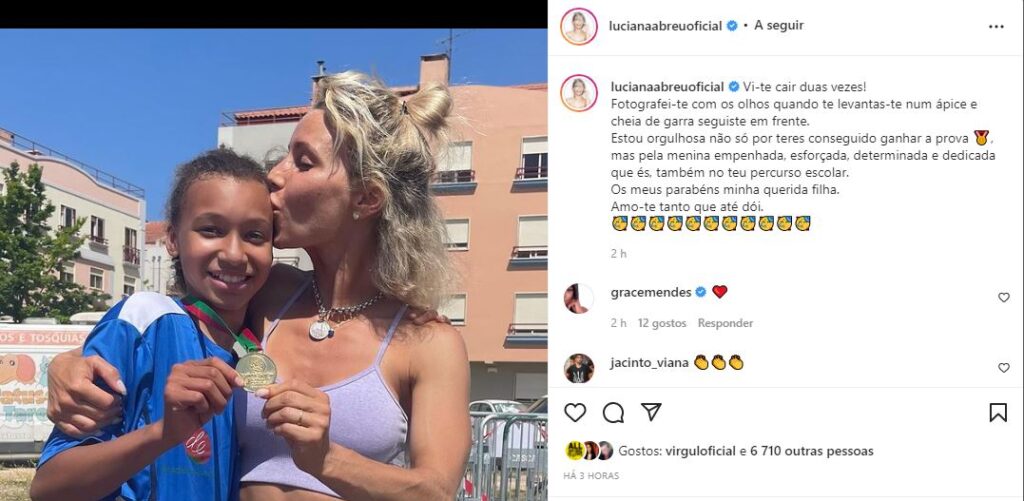Click the mother and daughter medal photo
This screenshot has width=1024, height=501.
274,264
